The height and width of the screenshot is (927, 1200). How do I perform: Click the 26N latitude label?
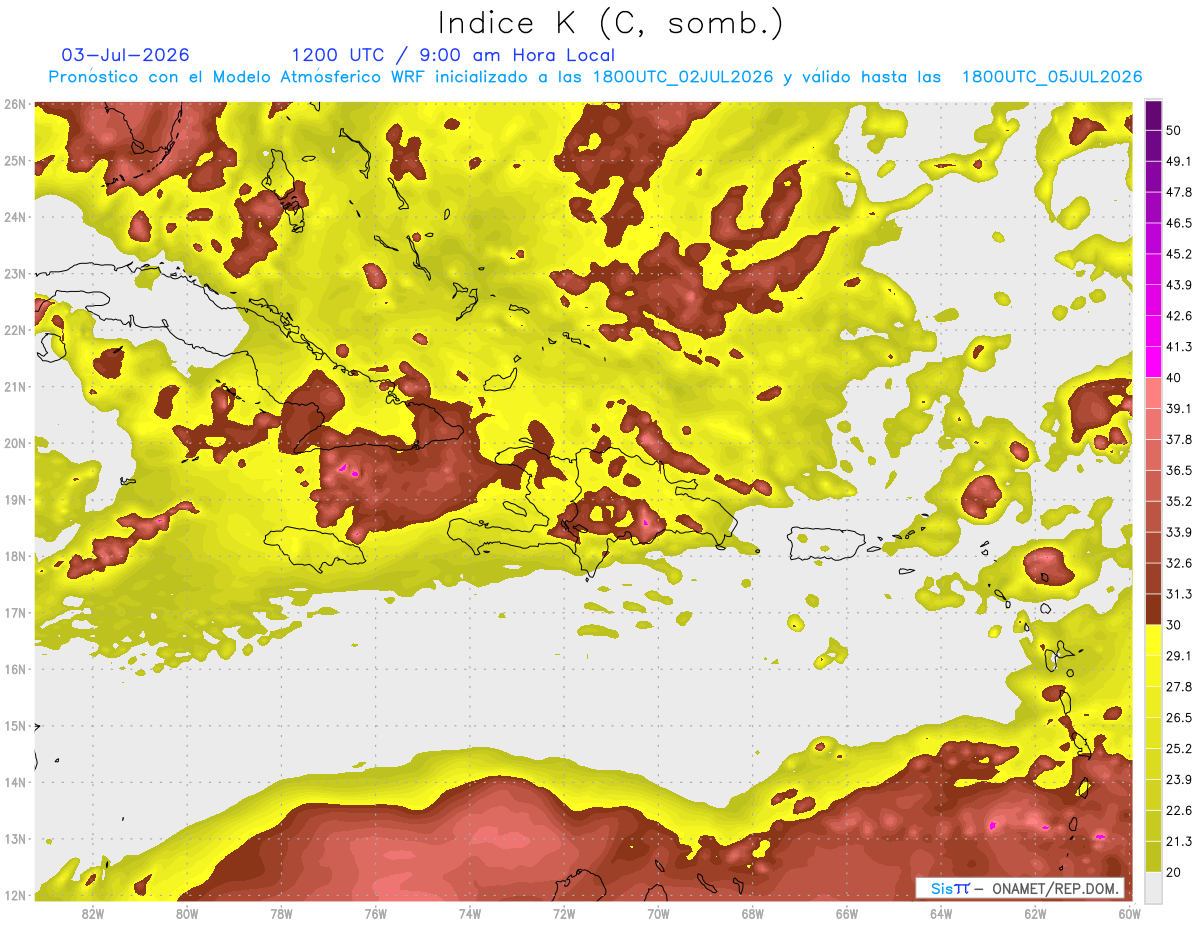point(14,104)
